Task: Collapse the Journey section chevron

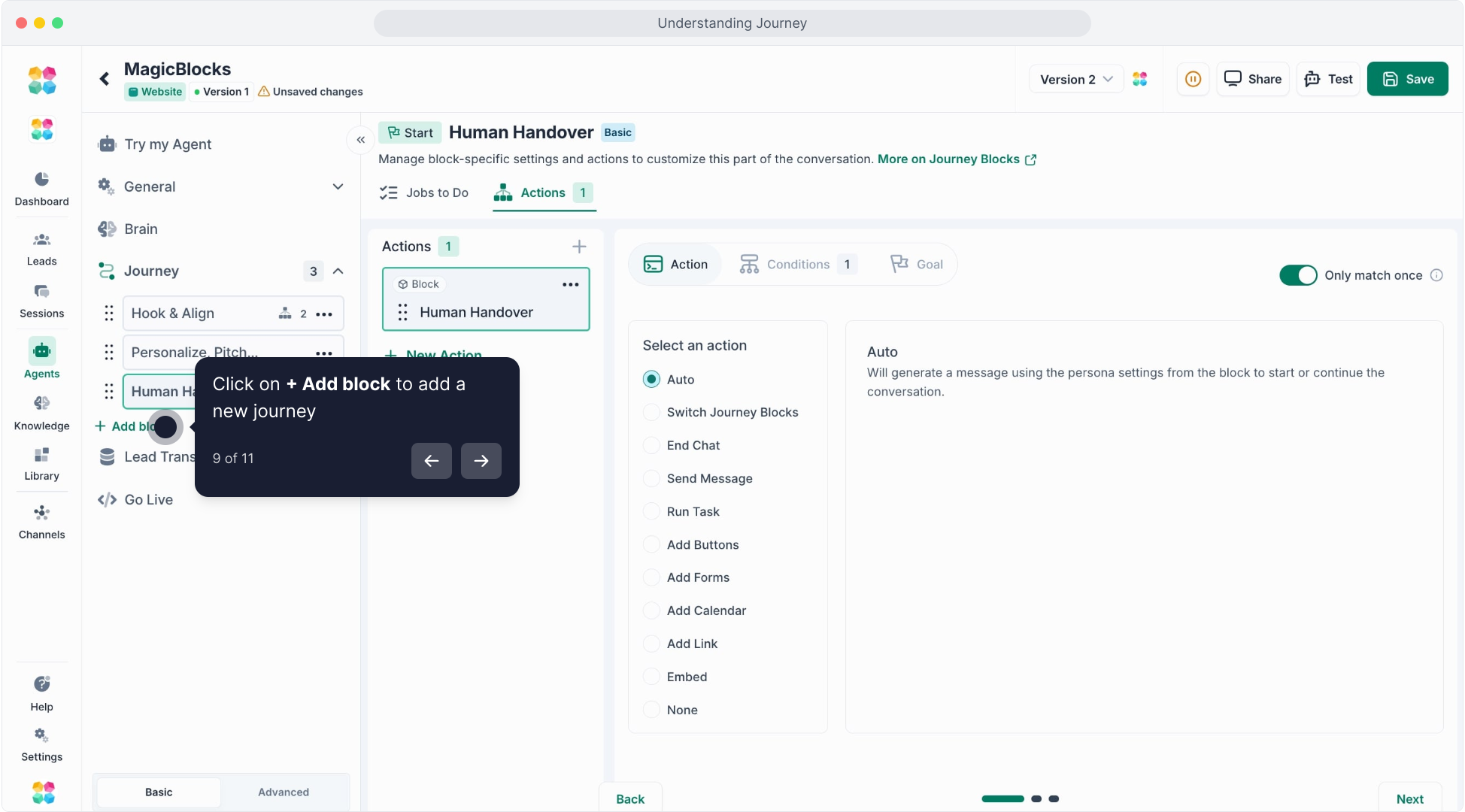Action: (338, 271)
